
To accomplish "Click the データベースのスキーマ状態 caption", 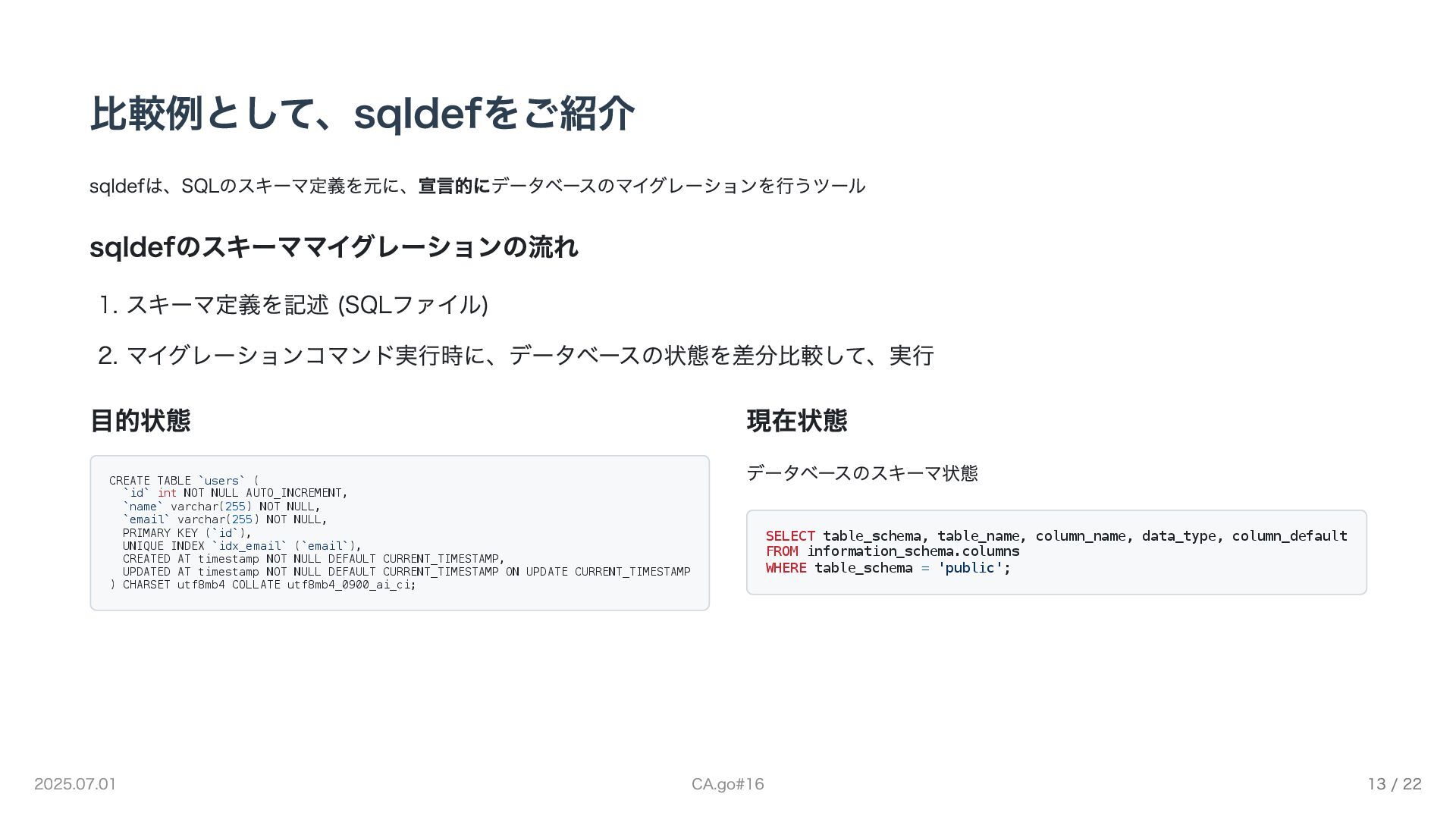I will 862,473.
